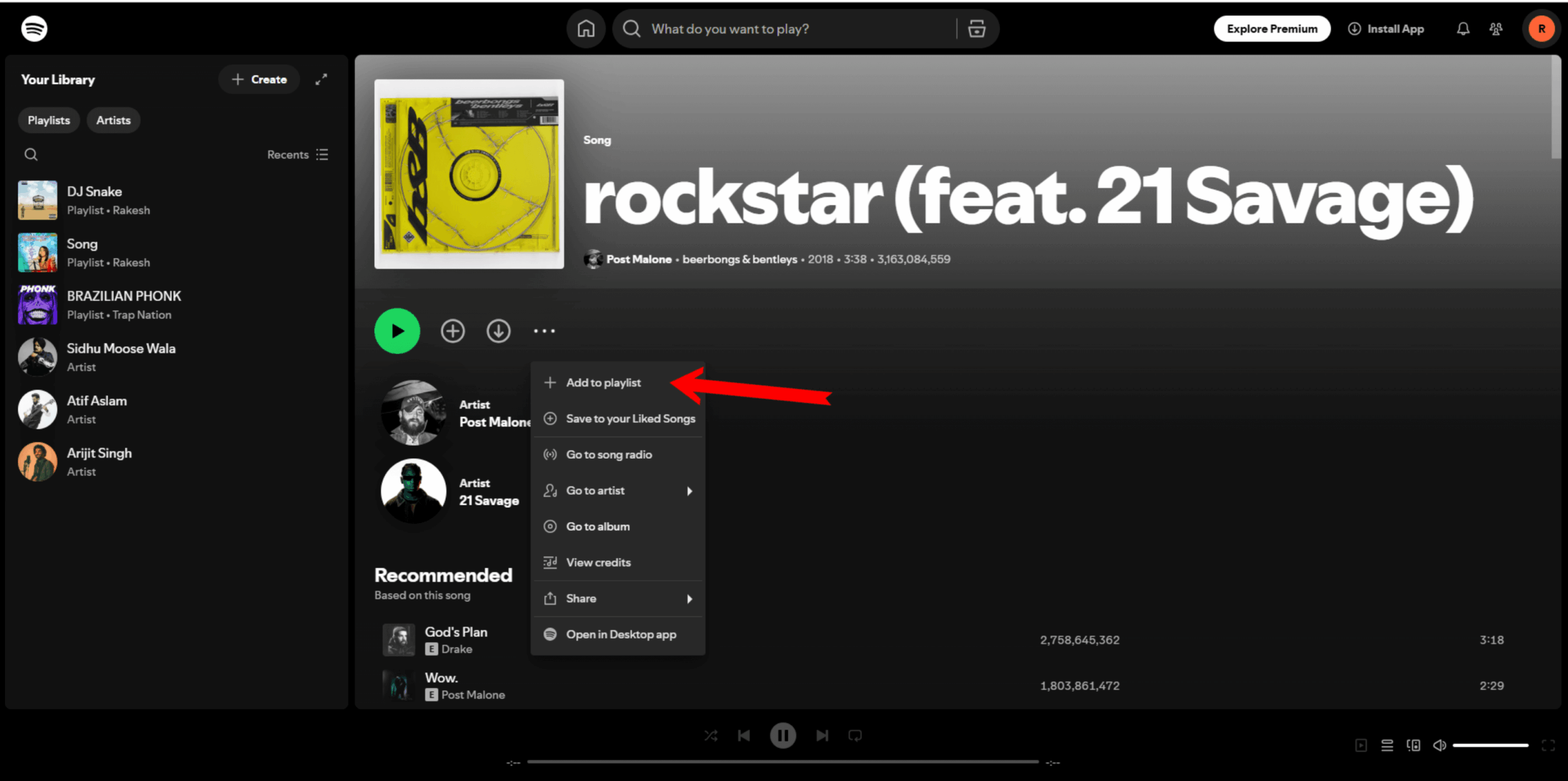Choose Open in Desktop app

point(617,635)
